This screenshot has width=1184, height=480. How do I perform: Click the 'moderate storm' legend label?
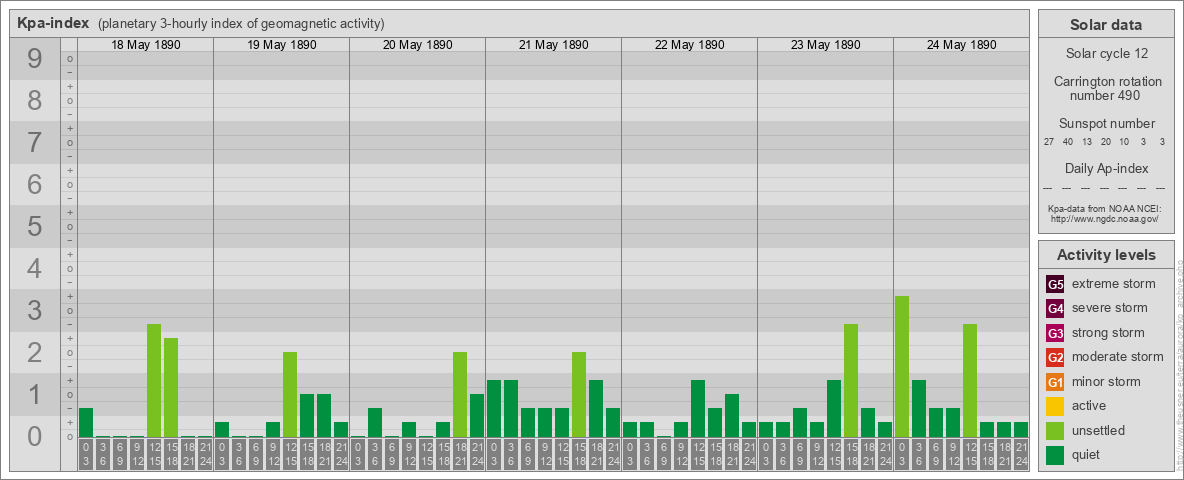tap(1118, 357)
